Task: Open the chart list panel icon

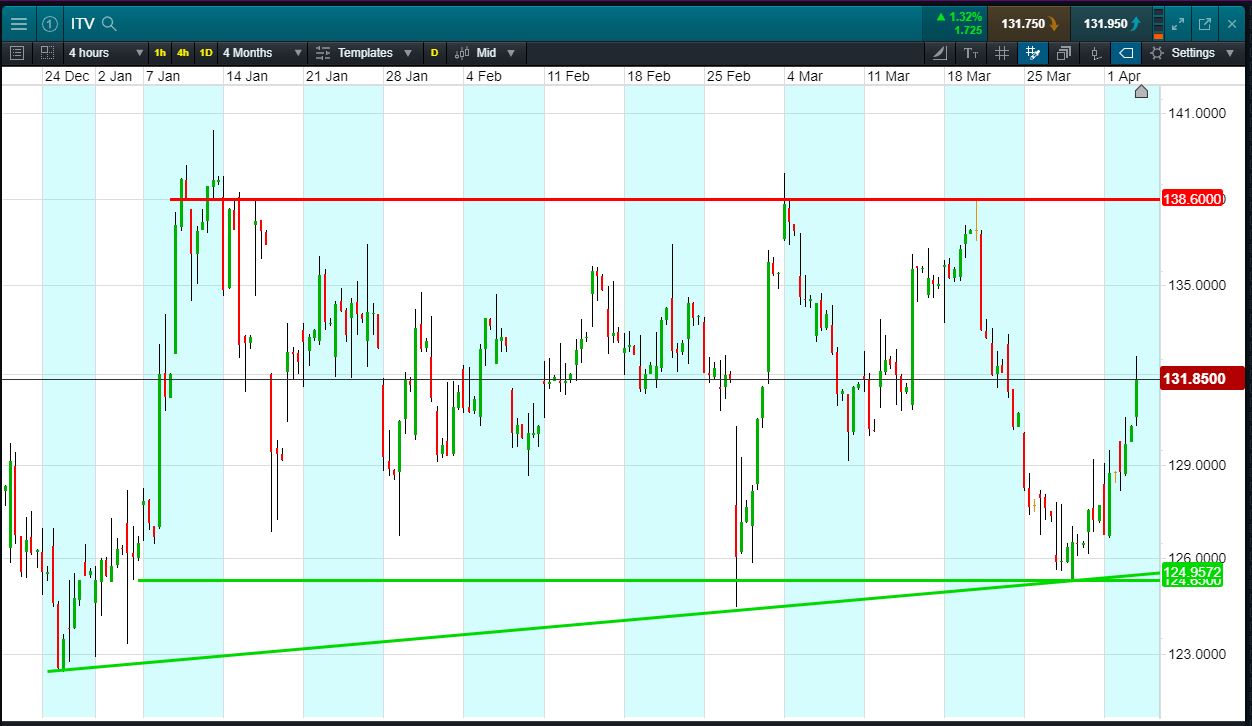Action: [17, 52]
